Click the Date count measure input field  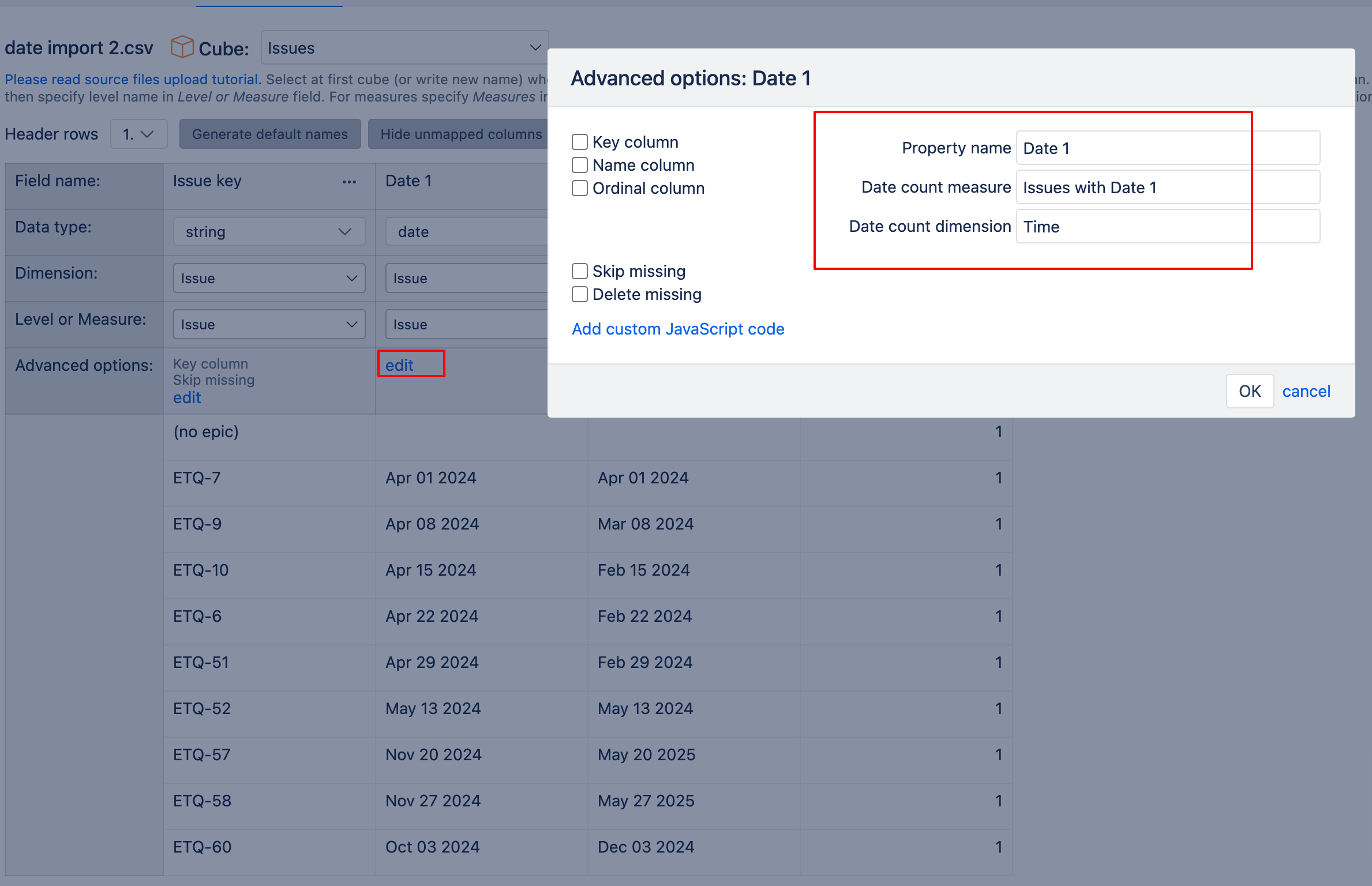(x=1168, y=187)
